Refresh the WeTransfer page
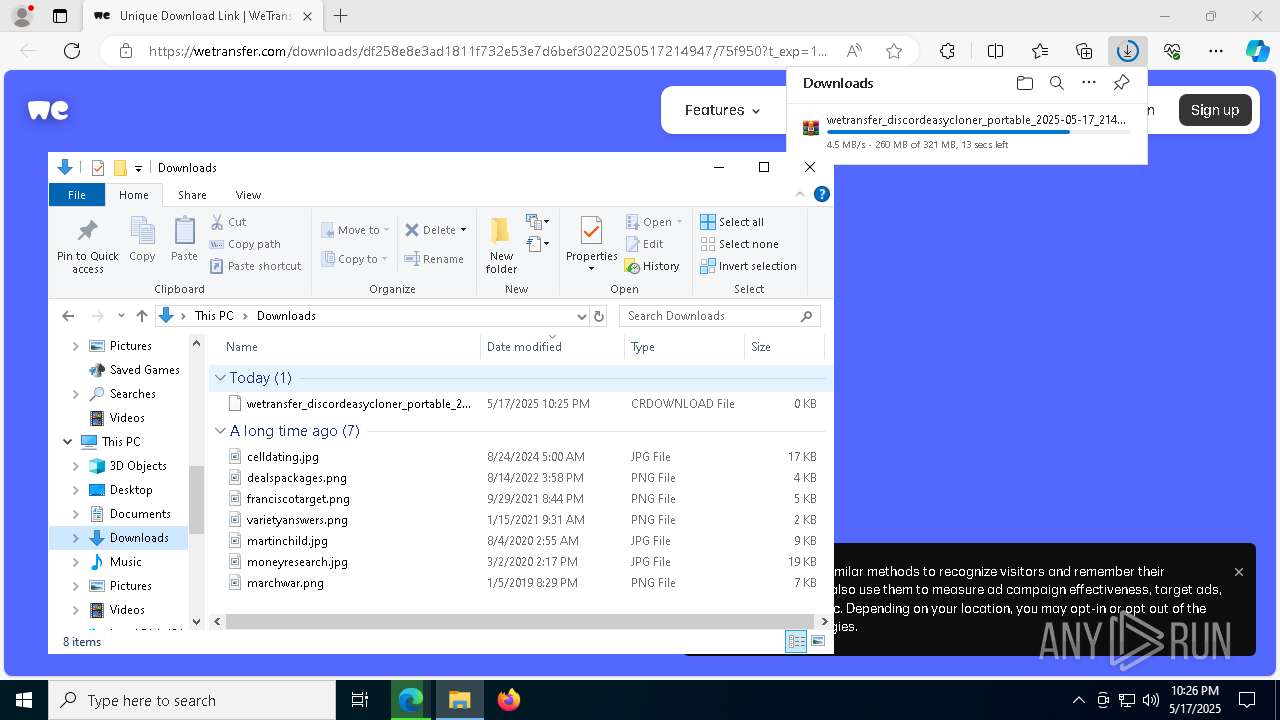Viewport: 1280px width, 720px height. (x=72, y=51)
